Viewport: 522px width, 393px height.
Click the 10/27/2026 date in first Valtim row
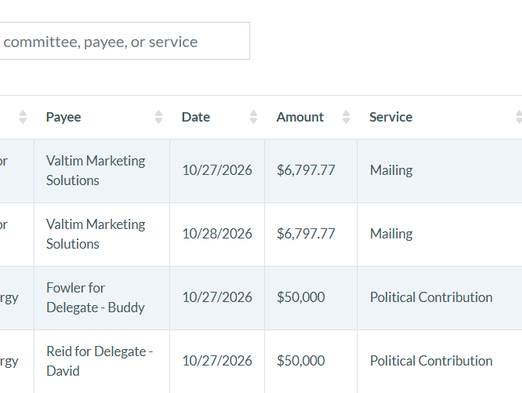[x=217, y=170]
